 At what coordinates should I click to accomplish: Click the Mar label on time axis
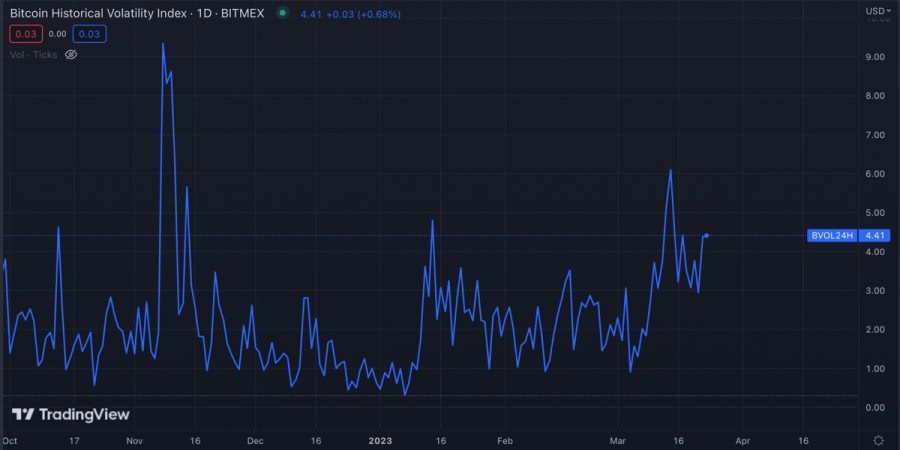(618, 440)
